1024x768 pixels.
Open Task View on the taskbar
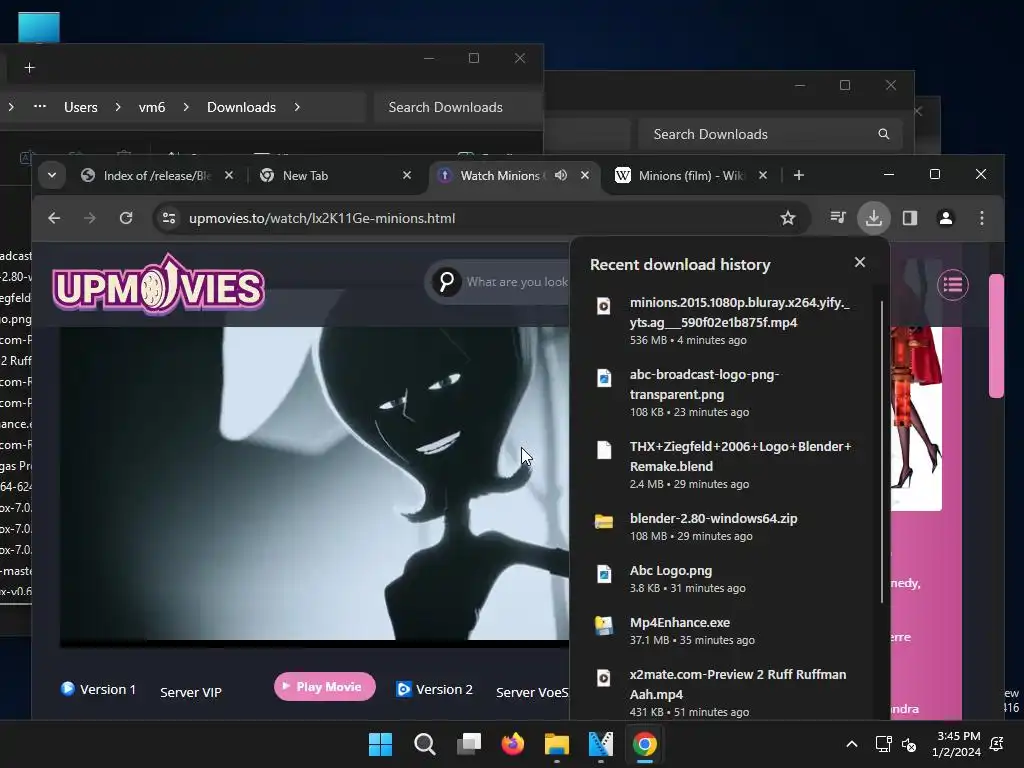pos(469,744)
